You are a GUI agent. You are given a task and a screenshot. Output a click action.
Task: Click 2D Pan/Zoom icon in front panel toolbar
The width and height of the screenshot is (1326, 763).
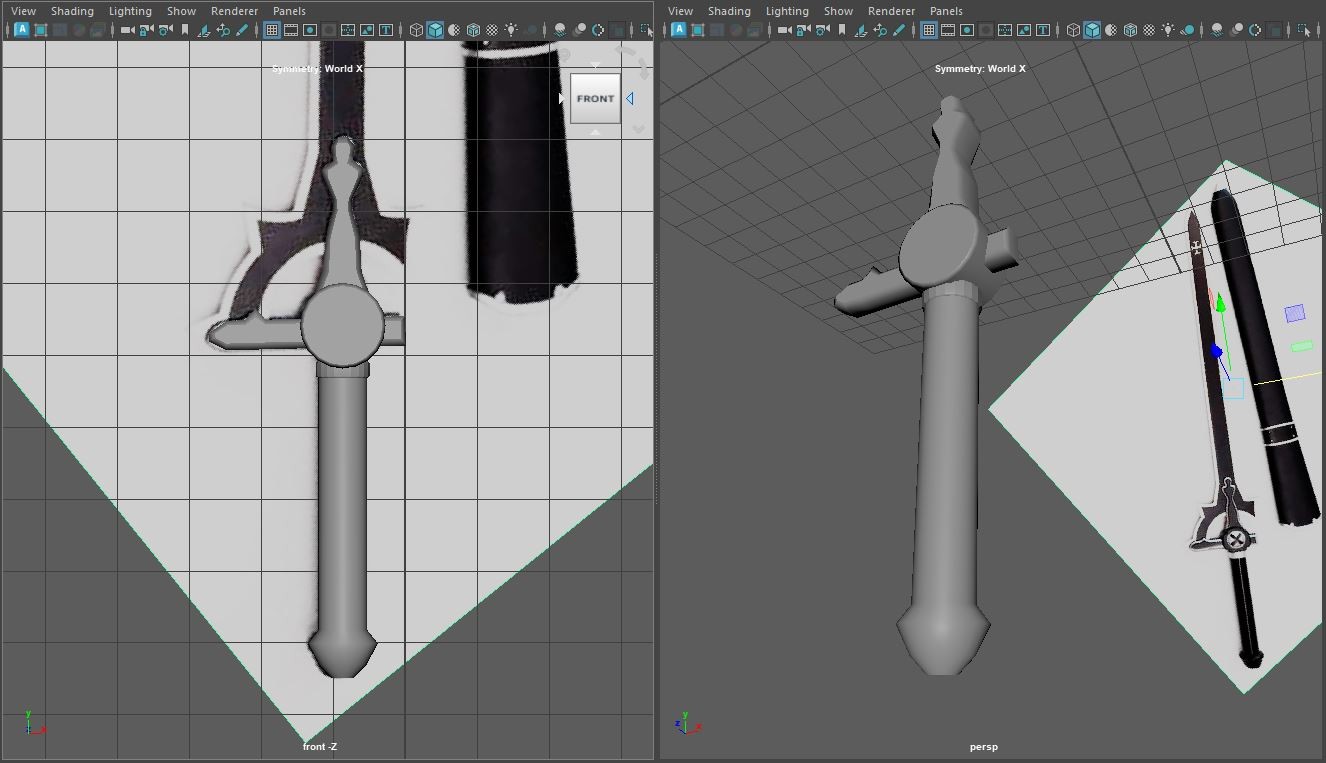click(223, 30)
